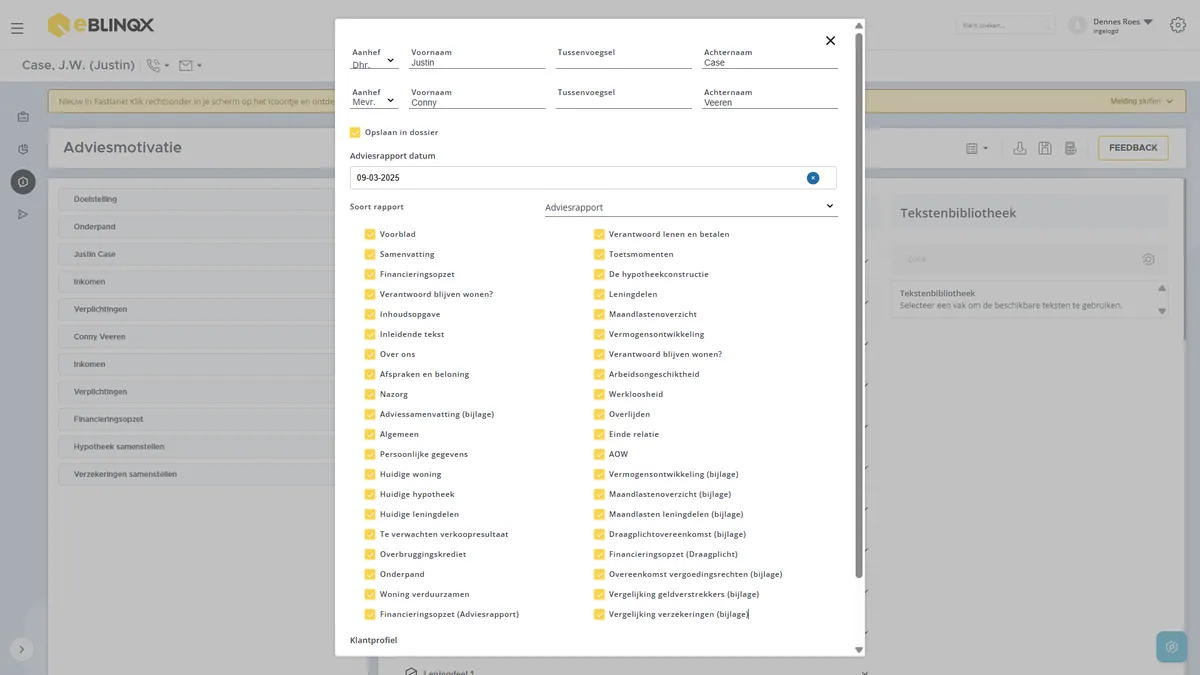This screenshot has height=675, width=1200.
Task: Click the FEEDBACK button
Action: point(1133,148)
